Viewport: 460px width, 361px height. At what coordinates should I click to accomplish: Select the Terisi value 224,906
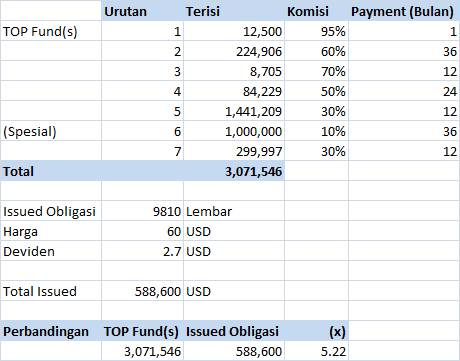[234, 51]
